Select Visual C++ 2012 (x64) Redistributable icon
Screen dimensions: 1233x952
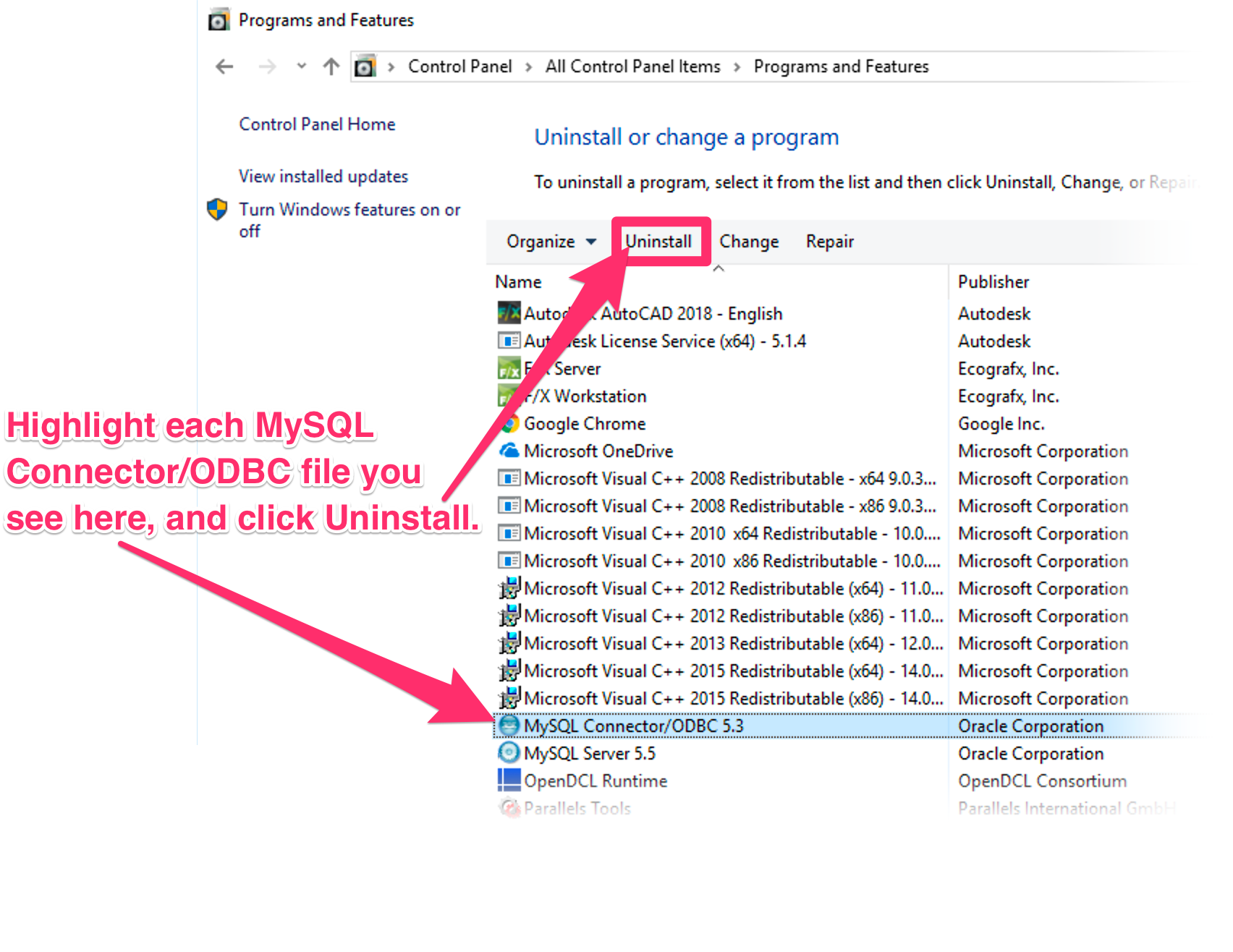tap(509, 588)
